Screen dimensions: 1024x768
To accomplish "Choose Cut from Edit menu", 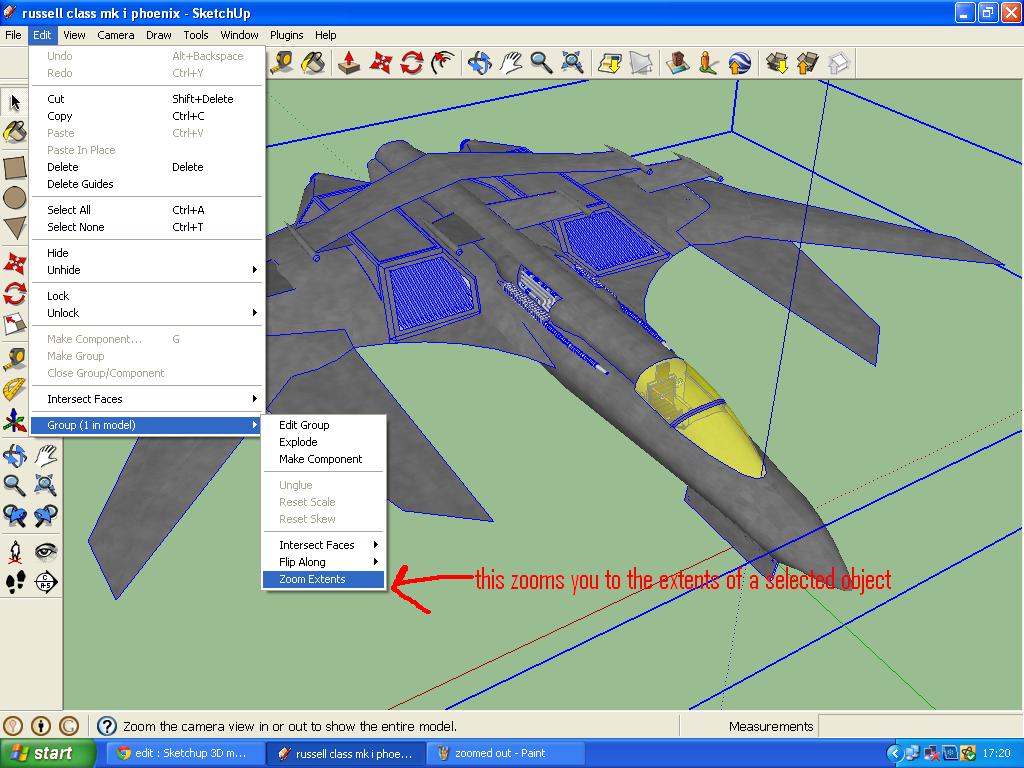I will tap(146, 99).
